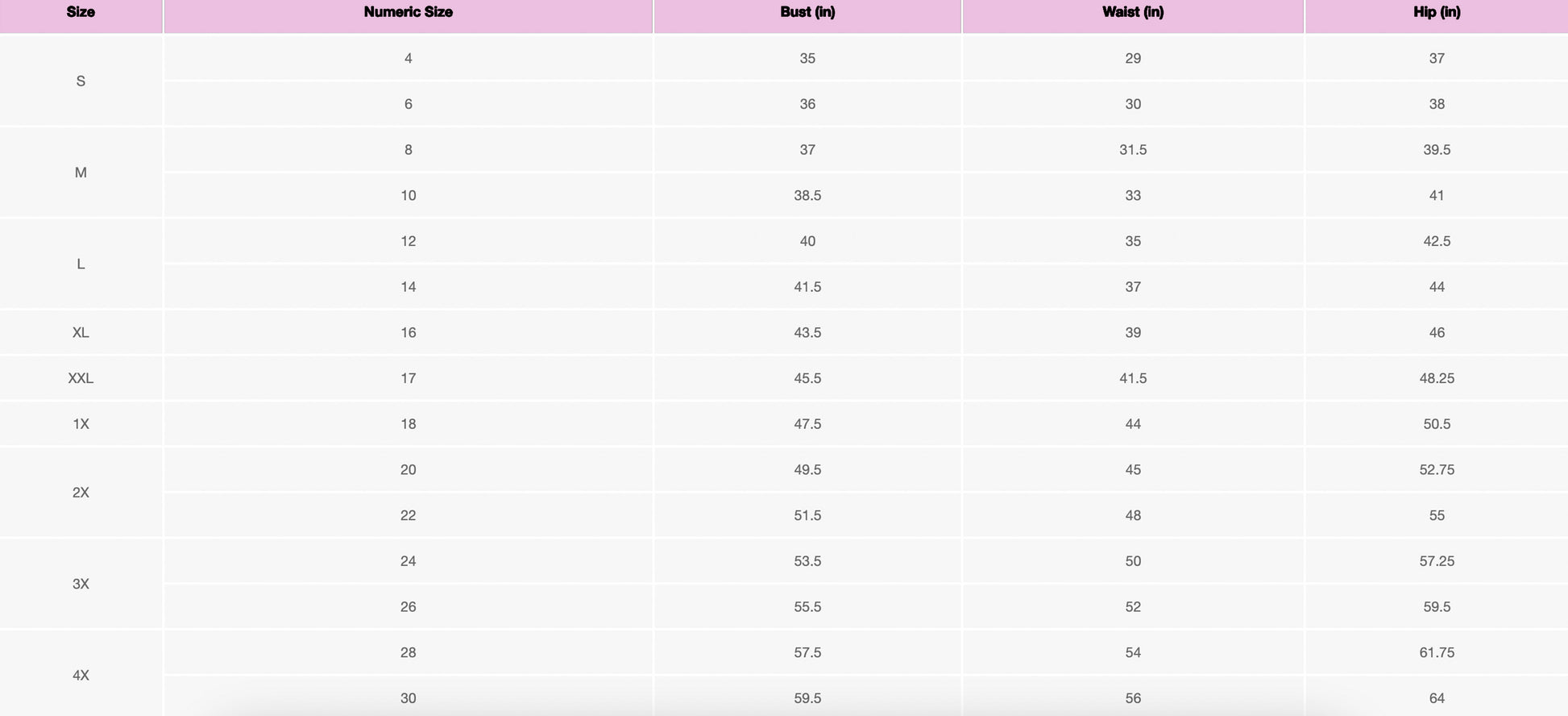The width and height of the screenshot is (1568, 716).
Task: Click the S size label cell
Action: click(81, 81)
